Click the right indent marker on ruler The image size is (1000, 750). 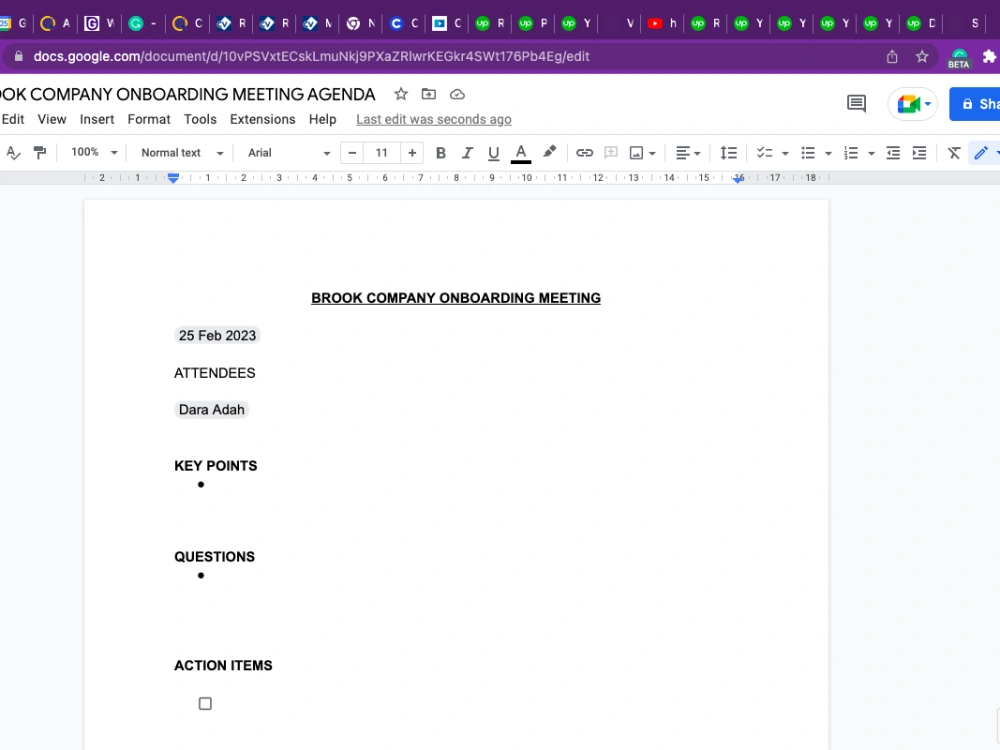click(738, 179)
